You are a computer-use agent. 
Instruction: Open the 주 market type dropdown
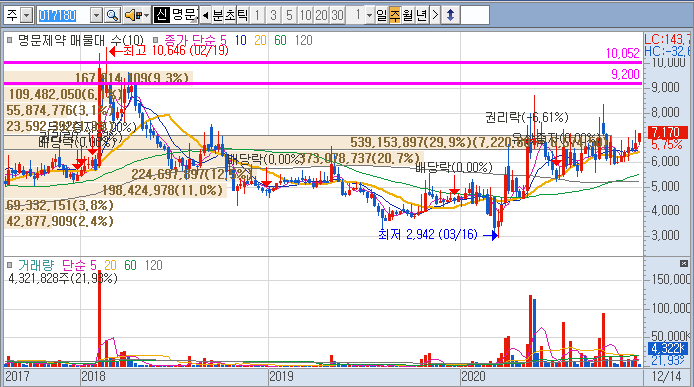coord(27,15)
